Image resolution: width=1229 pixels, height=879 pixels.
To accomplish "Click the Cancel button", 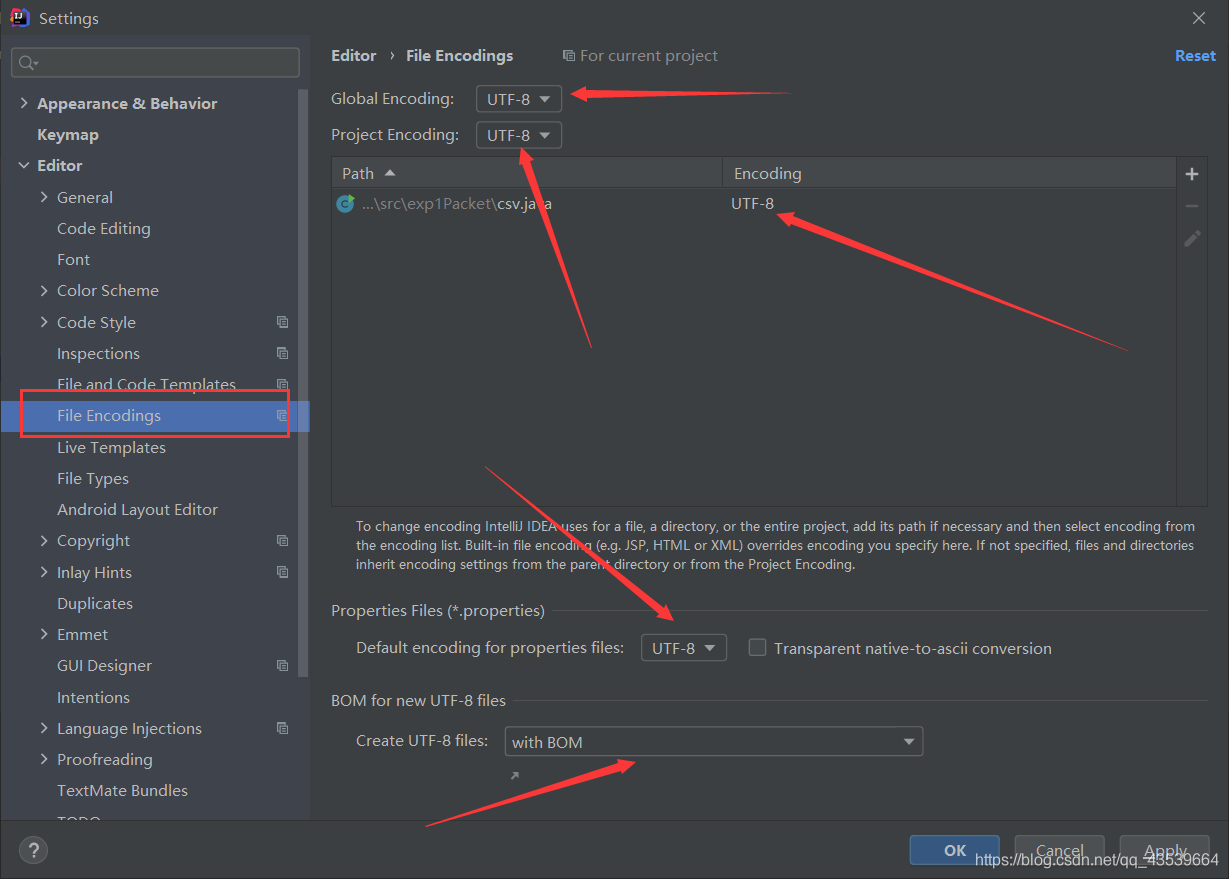I will point(1060,850).
